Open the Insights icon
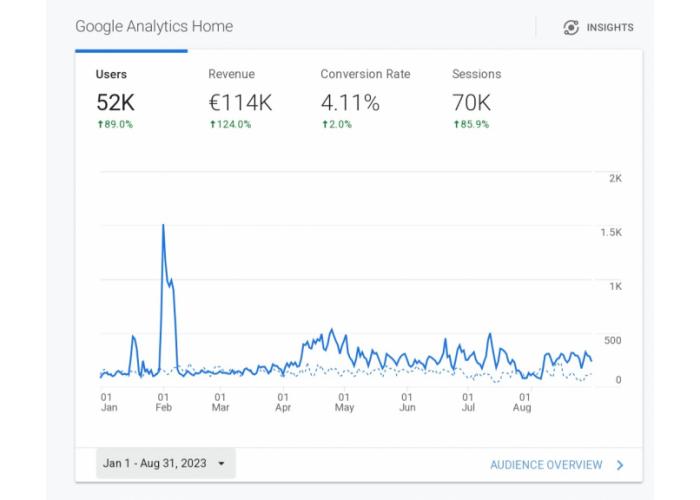700x500 pixels. click(x=571, y=28)
